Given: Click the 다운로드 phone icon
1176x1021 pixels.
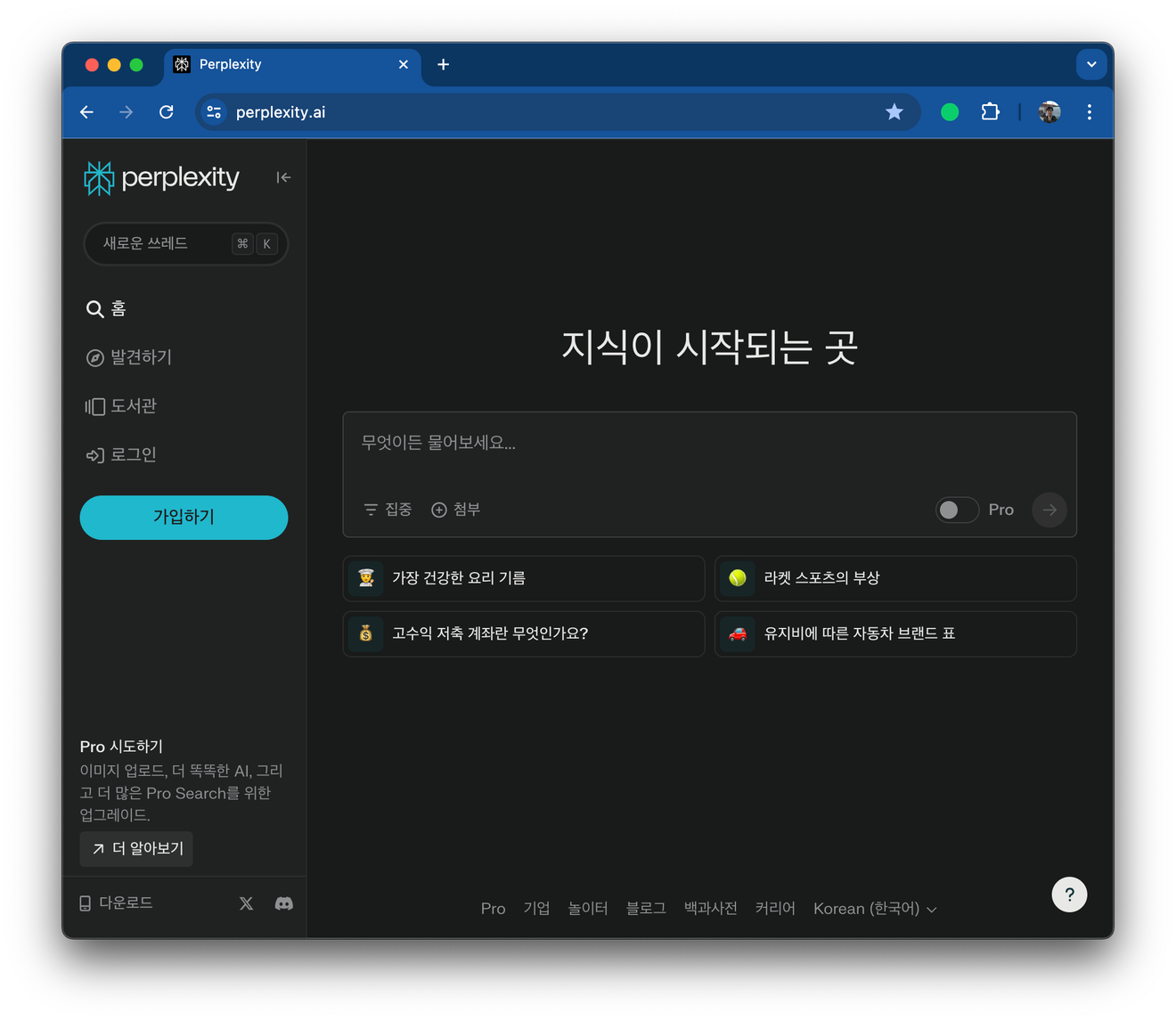Looking at the screenshot, I should coord(86,903).
